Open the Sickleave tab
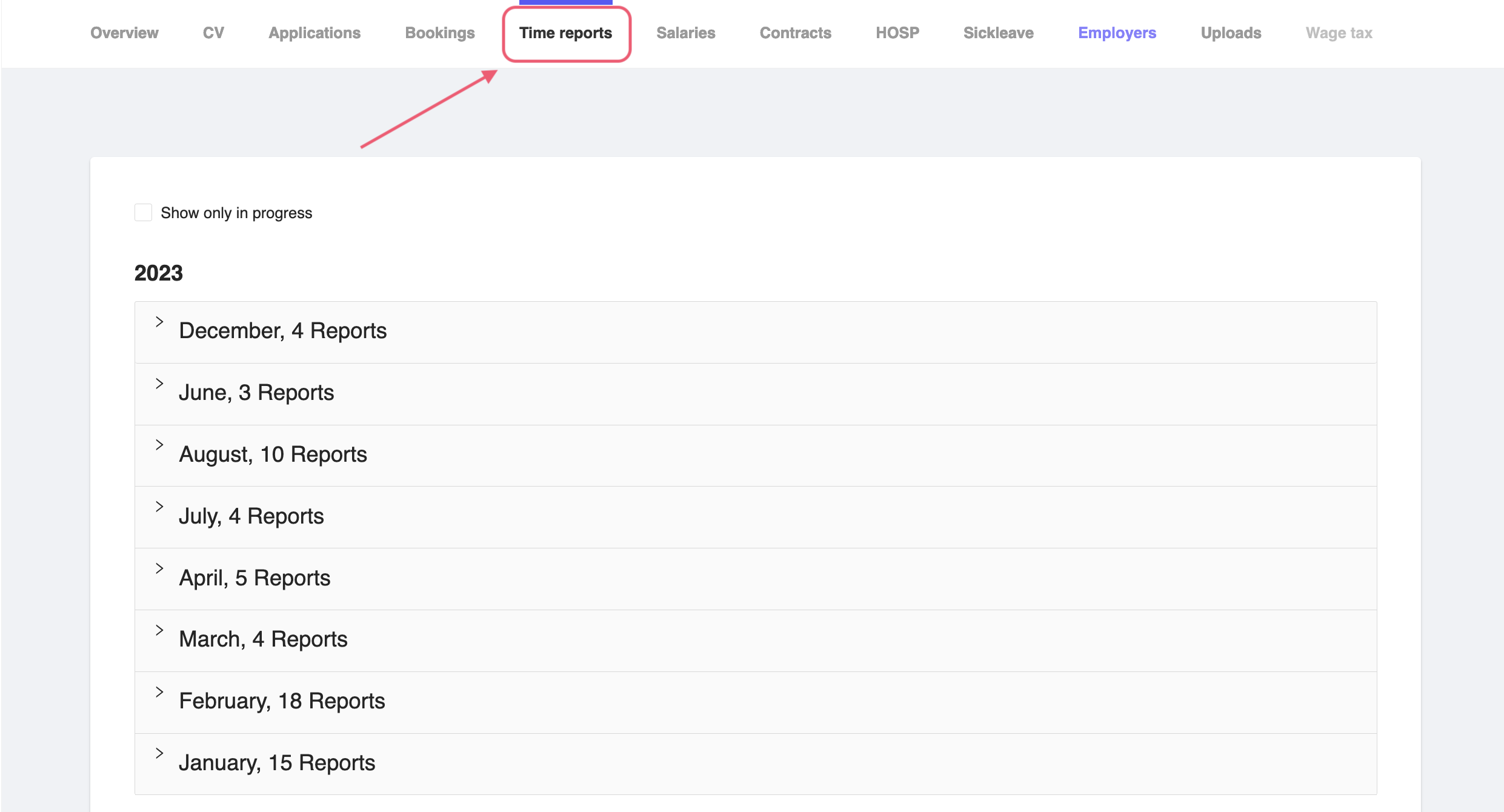This screenshot has width=1504, height=812. tap(998, 33)
